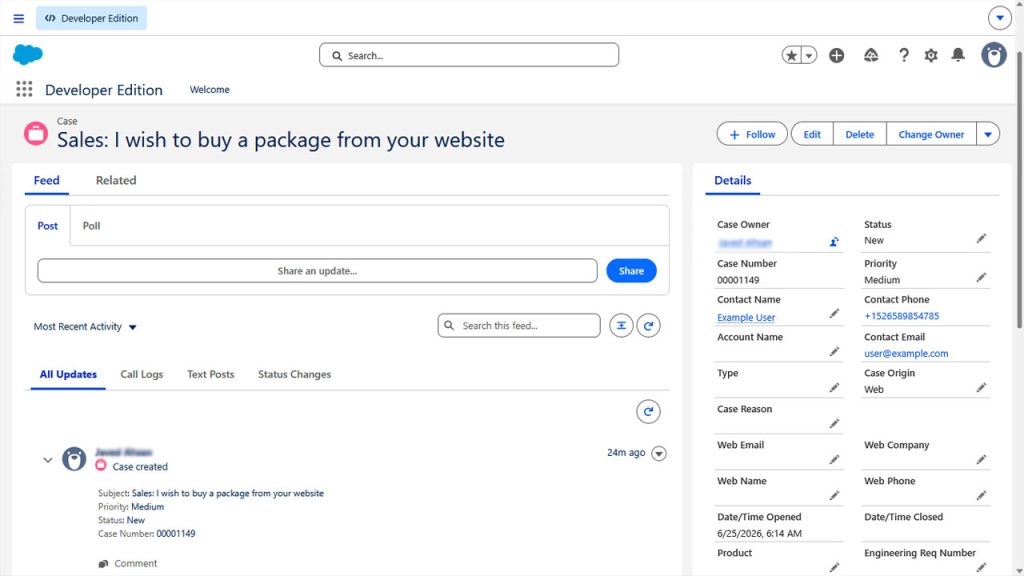Click the Comment icon on the post
1024x576 pixels.
[103, 564]
